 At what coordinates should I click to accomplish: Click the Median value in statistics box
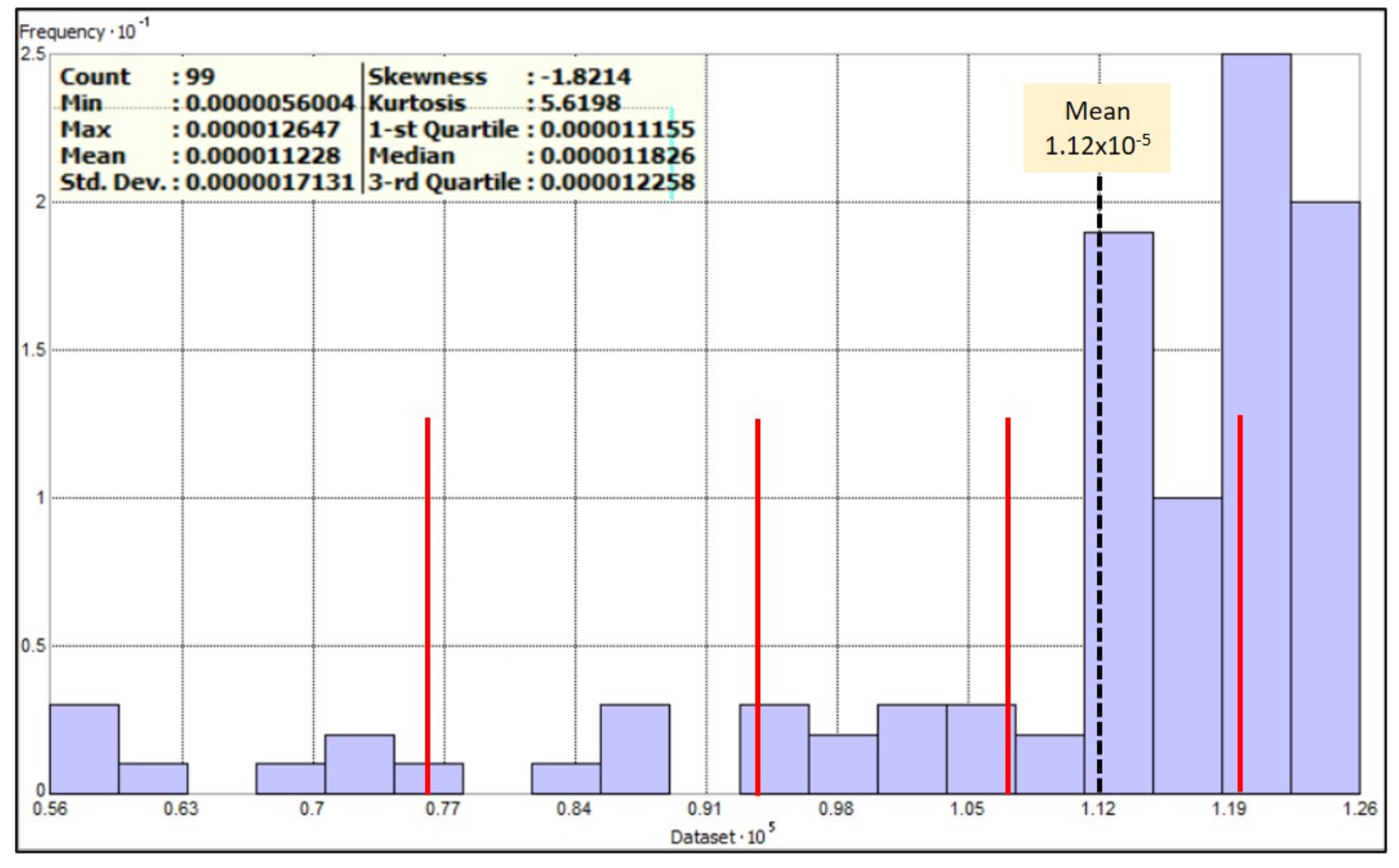[617, 156]
